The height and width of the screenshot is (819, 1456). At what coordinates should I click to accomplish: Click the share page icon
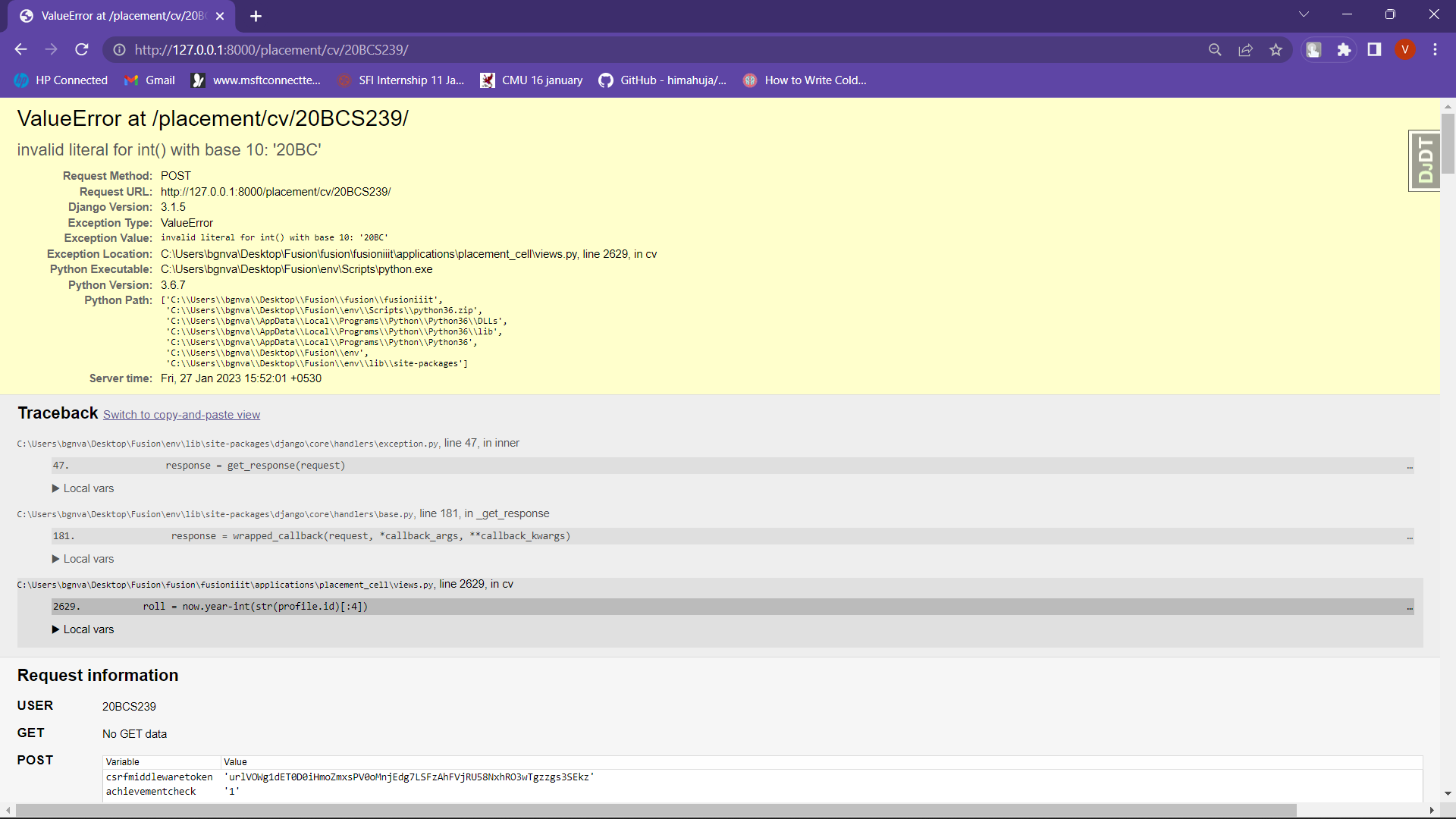(x=1245, y=49)
